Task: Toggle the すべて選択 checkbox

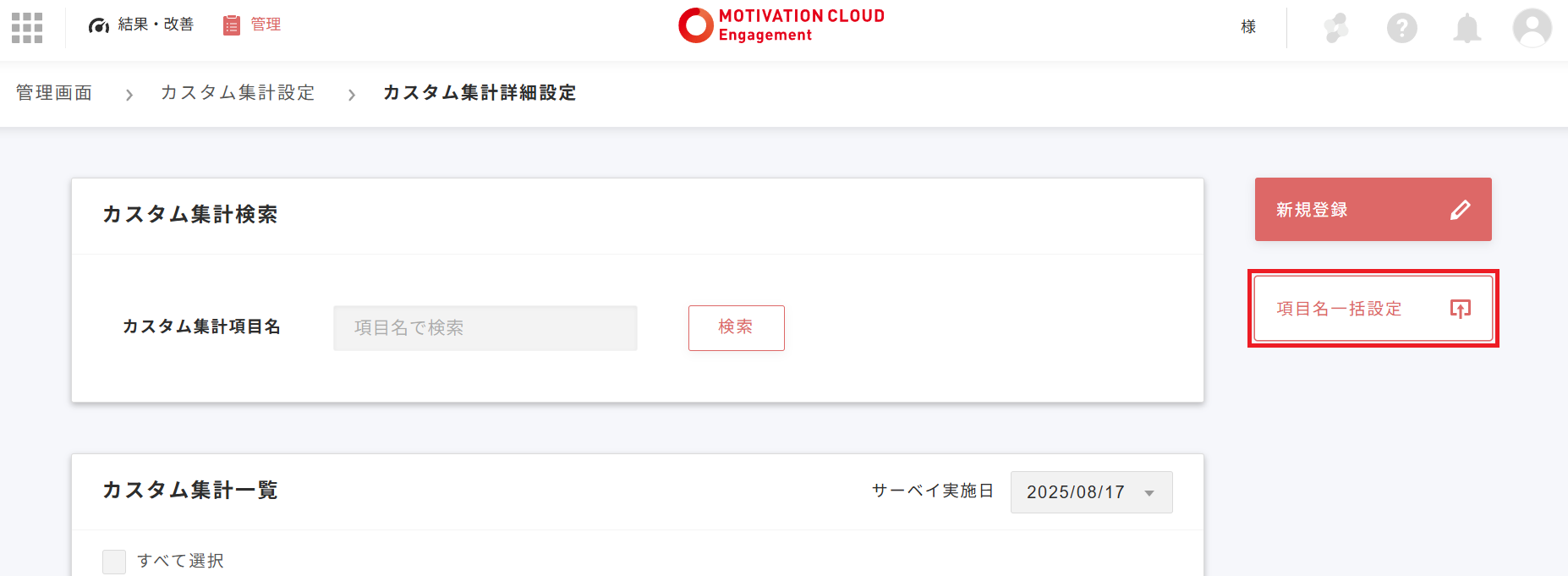Action: click(x=114, y=561)
